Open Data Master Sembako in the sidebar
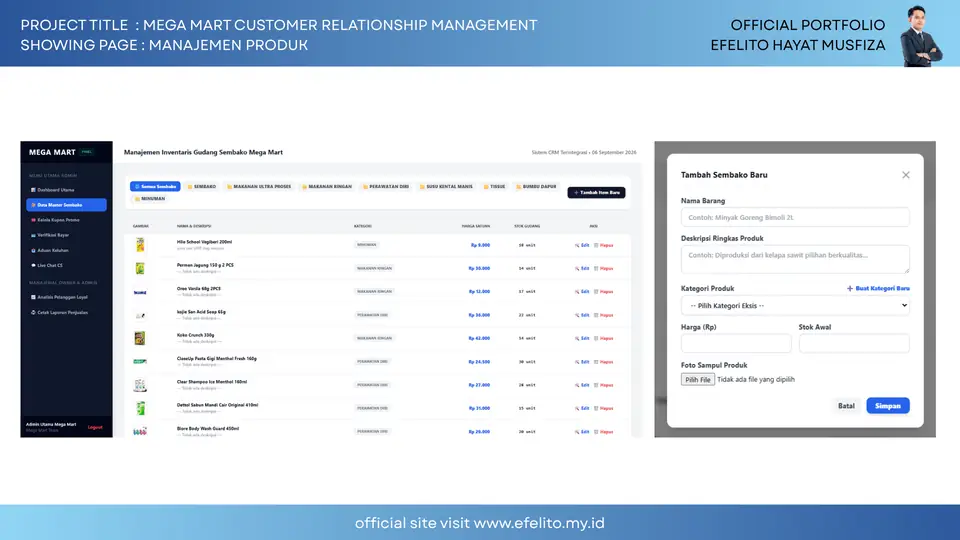 pos(66,205)
